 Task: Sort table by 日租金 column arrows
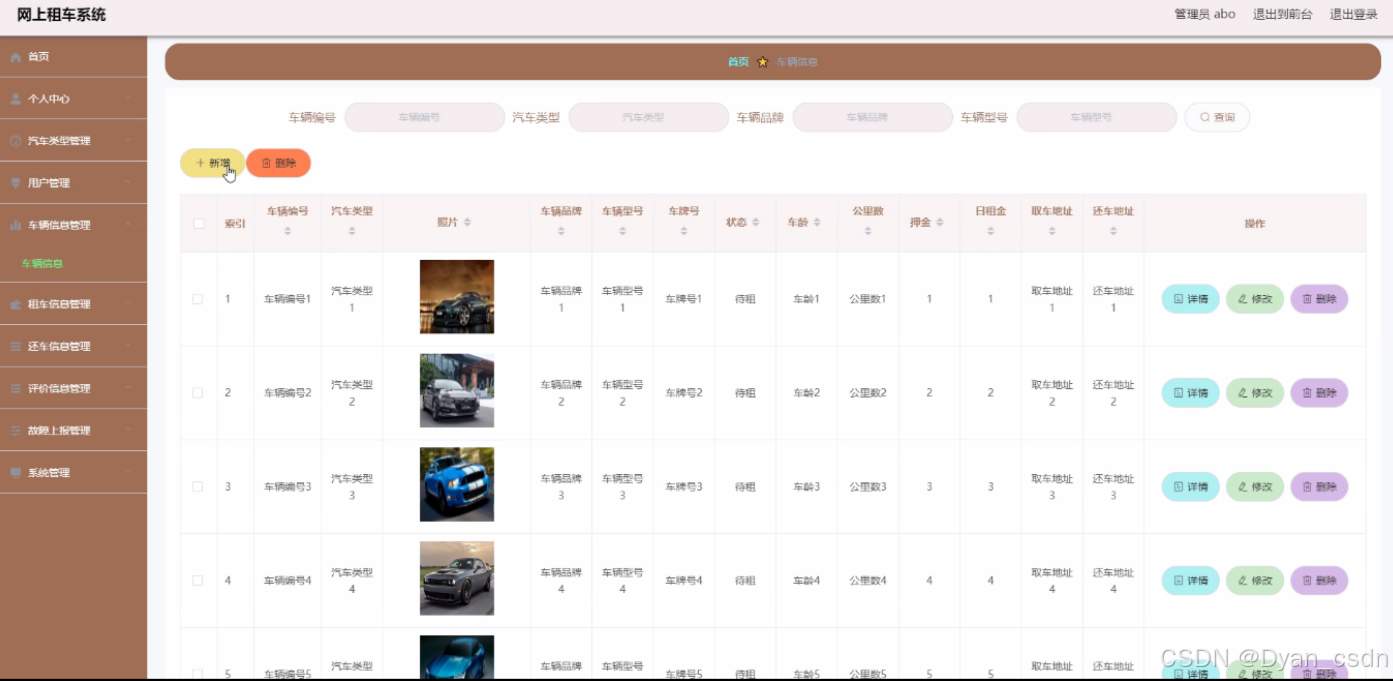(x=991, y=231)
